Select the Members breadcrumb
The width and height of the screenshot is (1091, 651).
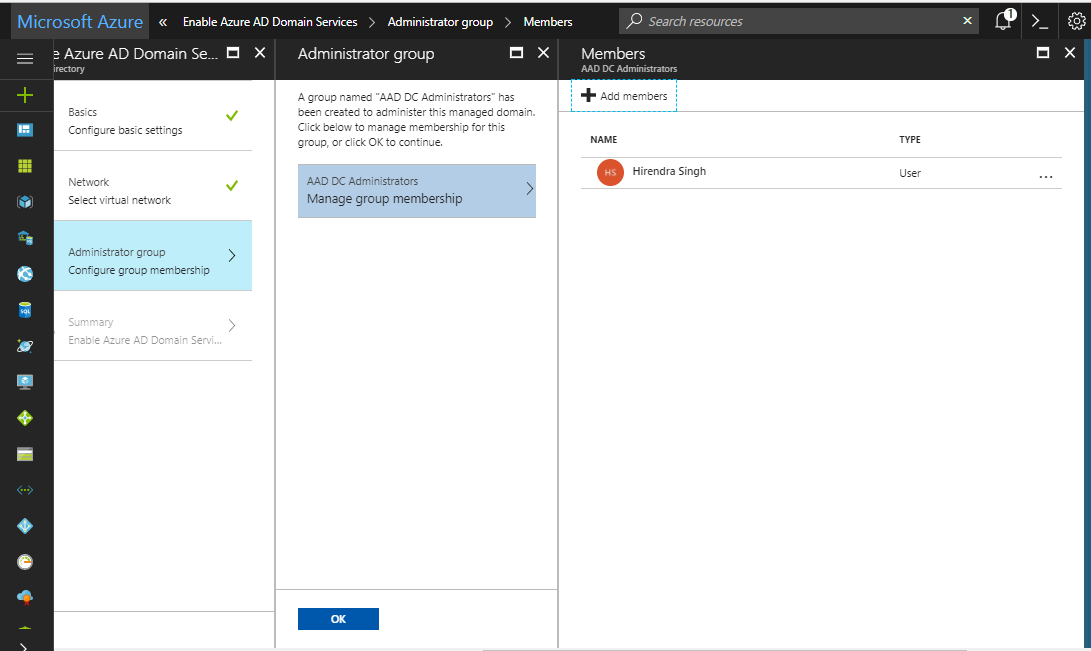coord(548,22)
